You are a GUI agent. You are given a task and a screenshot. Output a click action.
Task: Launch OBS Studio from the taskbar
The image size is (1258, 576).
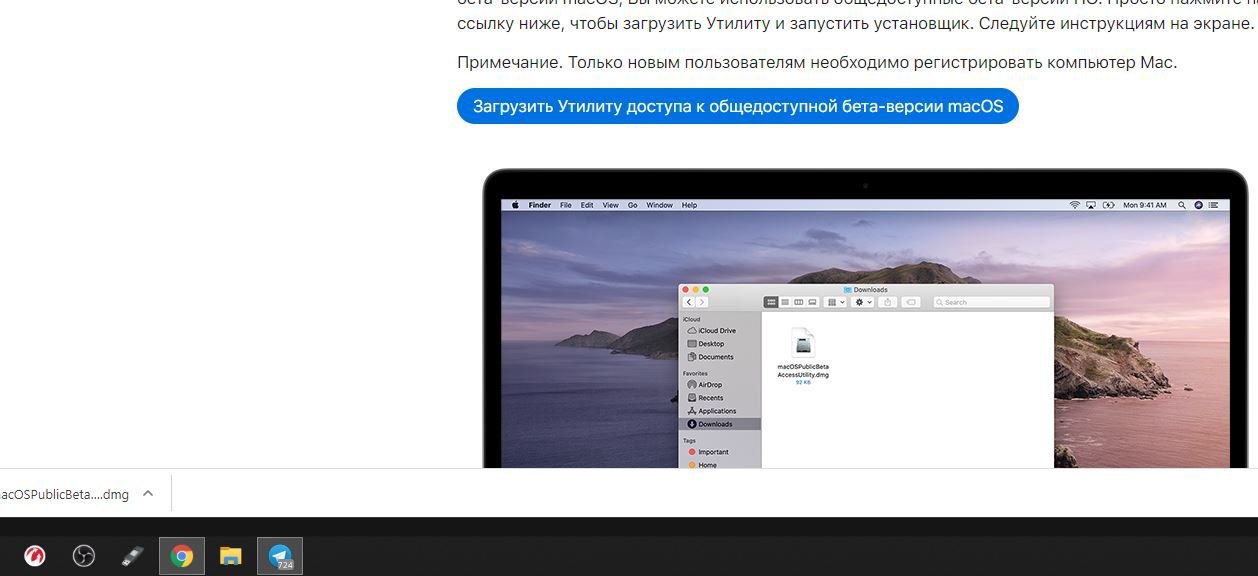84,556
